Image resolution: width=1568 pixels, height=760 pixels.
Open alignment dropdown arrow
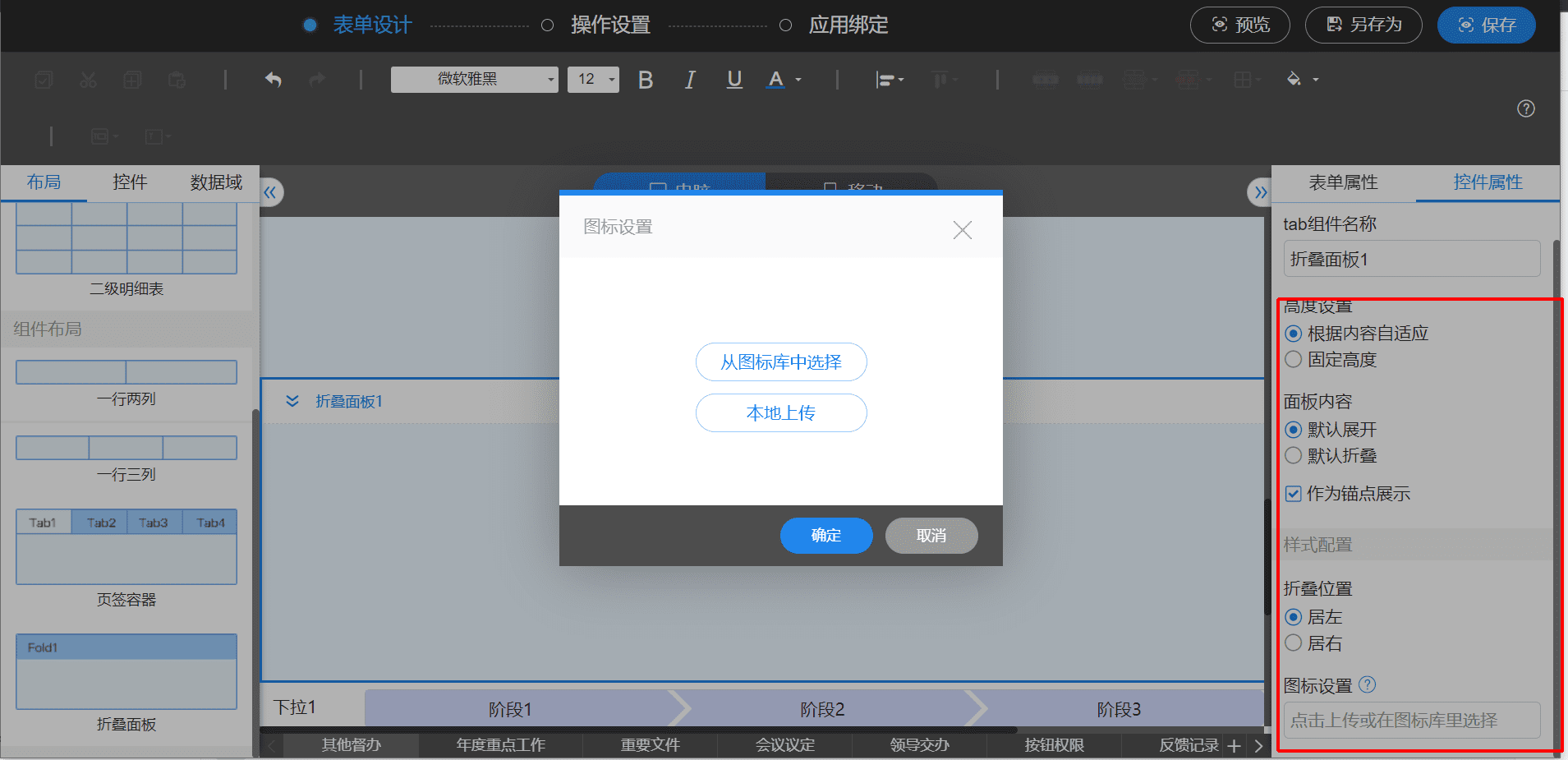click(x=901, y=80)
